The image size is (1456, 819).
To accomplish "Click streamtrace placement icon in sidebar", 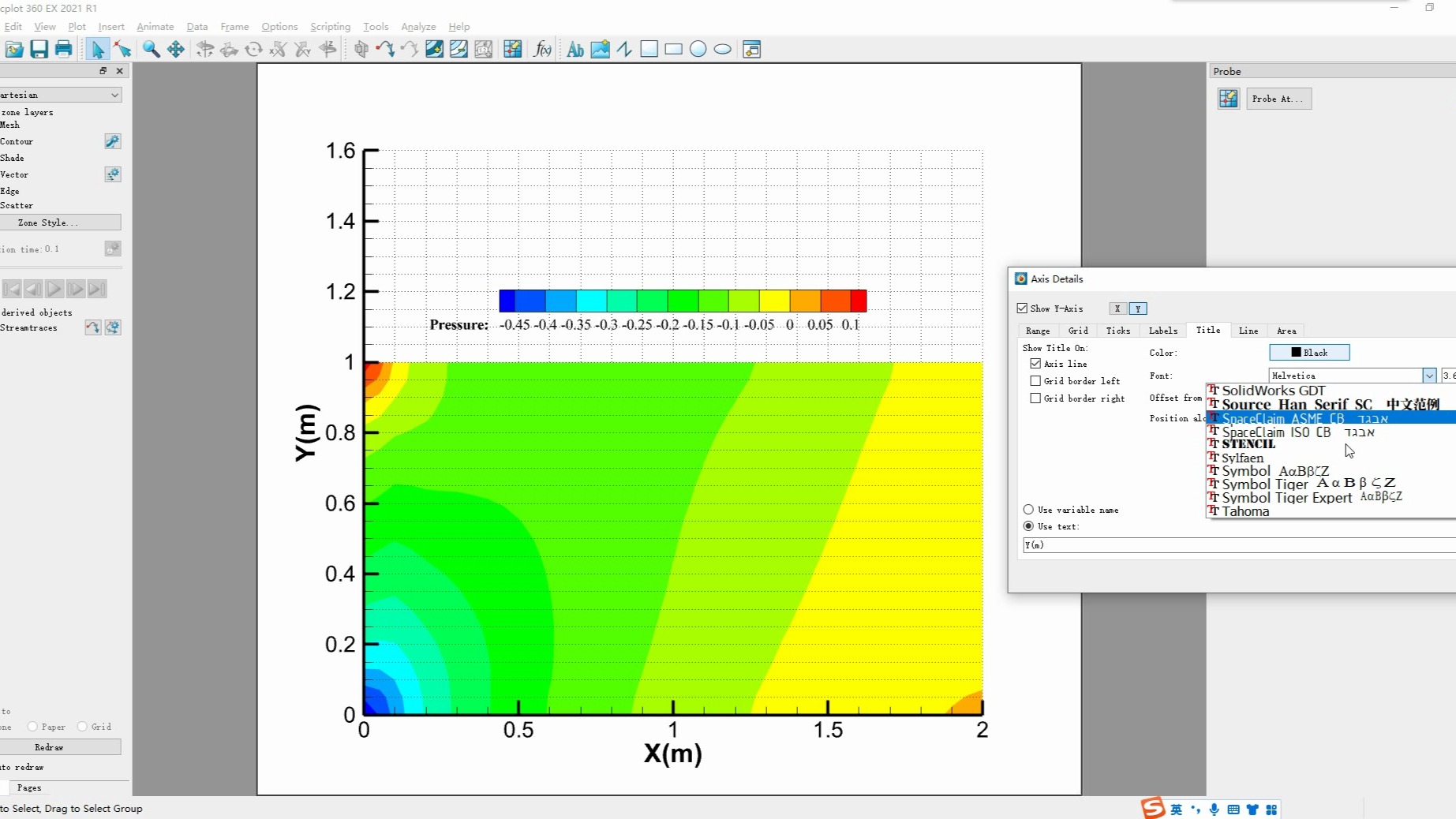I will [93, 327].
